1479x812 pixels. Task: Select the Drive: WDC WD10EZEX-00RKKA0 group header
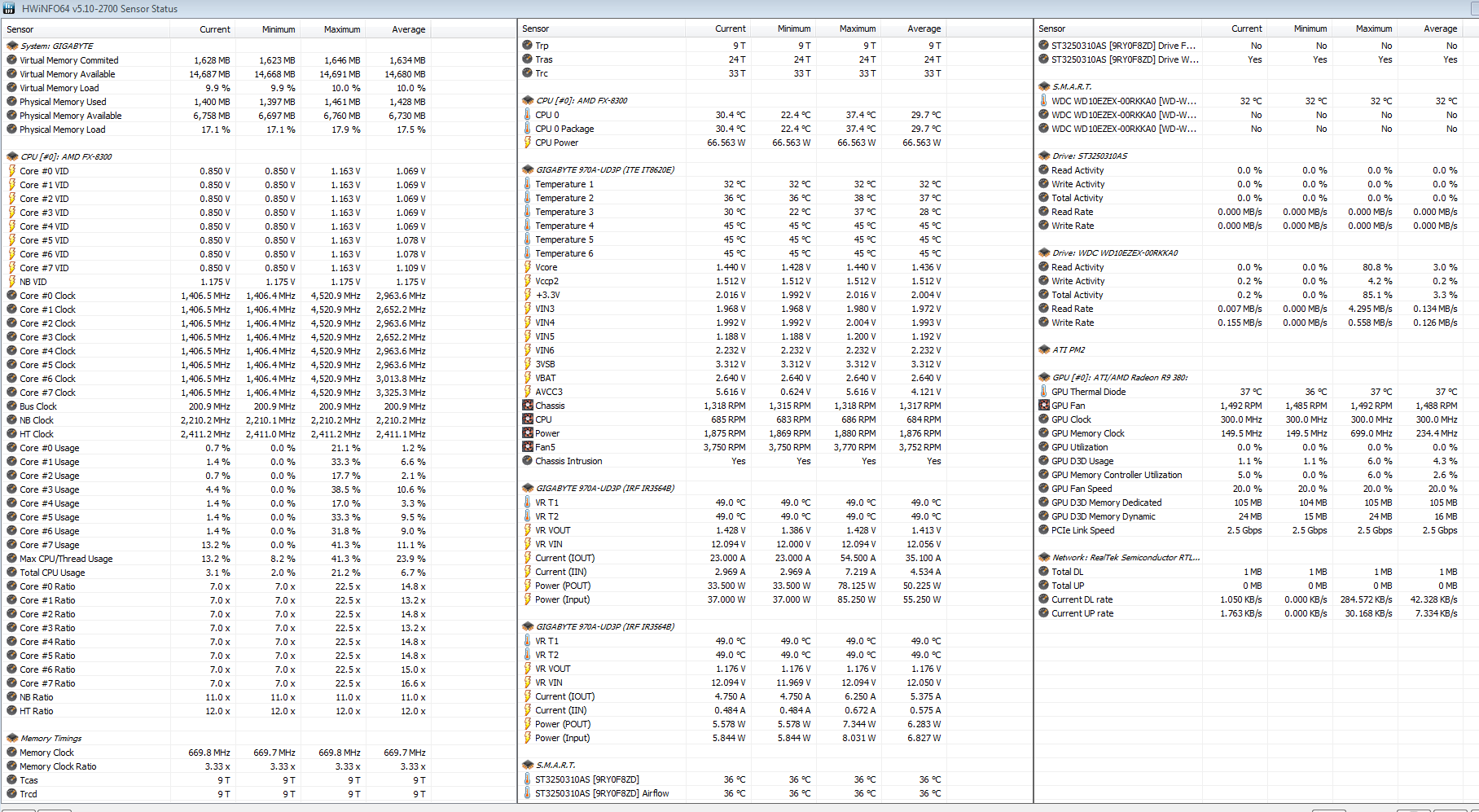pos(1115,252)
